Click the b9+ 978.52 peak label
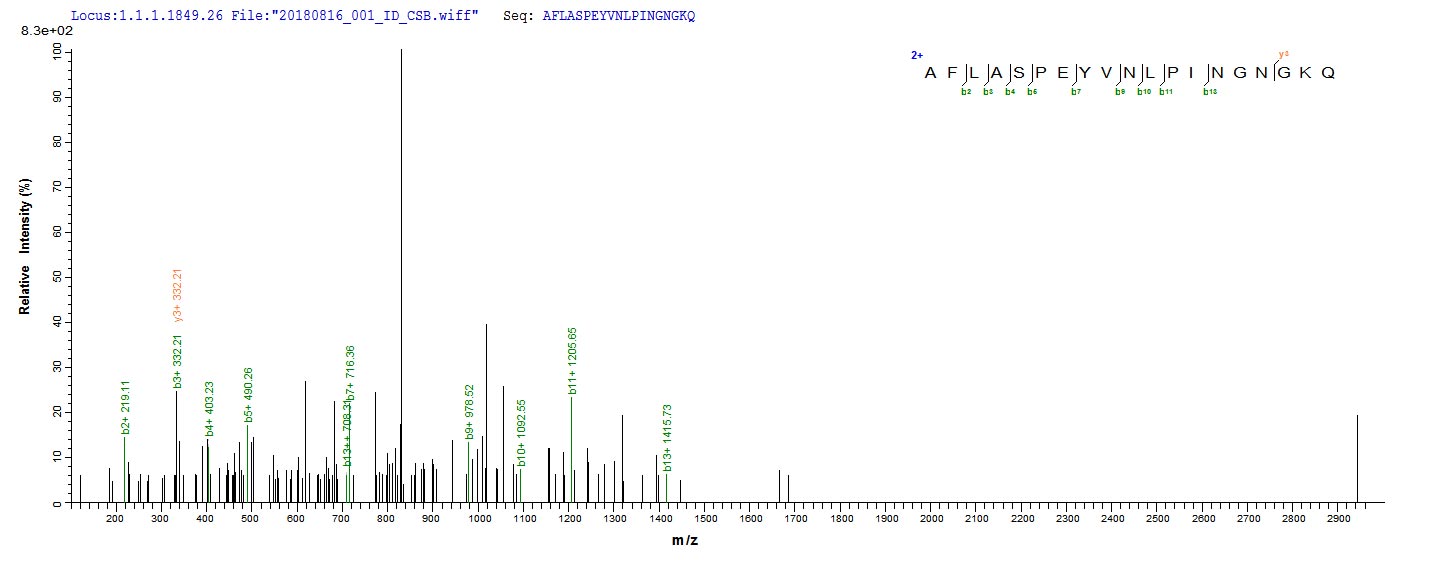 coord(469,411)
